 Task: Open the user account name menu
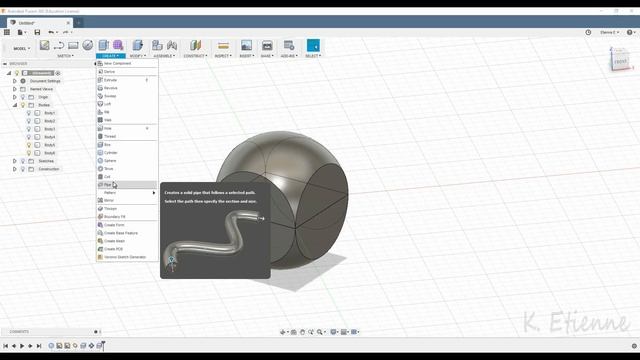pyautogui.click(x=609, y=32)
